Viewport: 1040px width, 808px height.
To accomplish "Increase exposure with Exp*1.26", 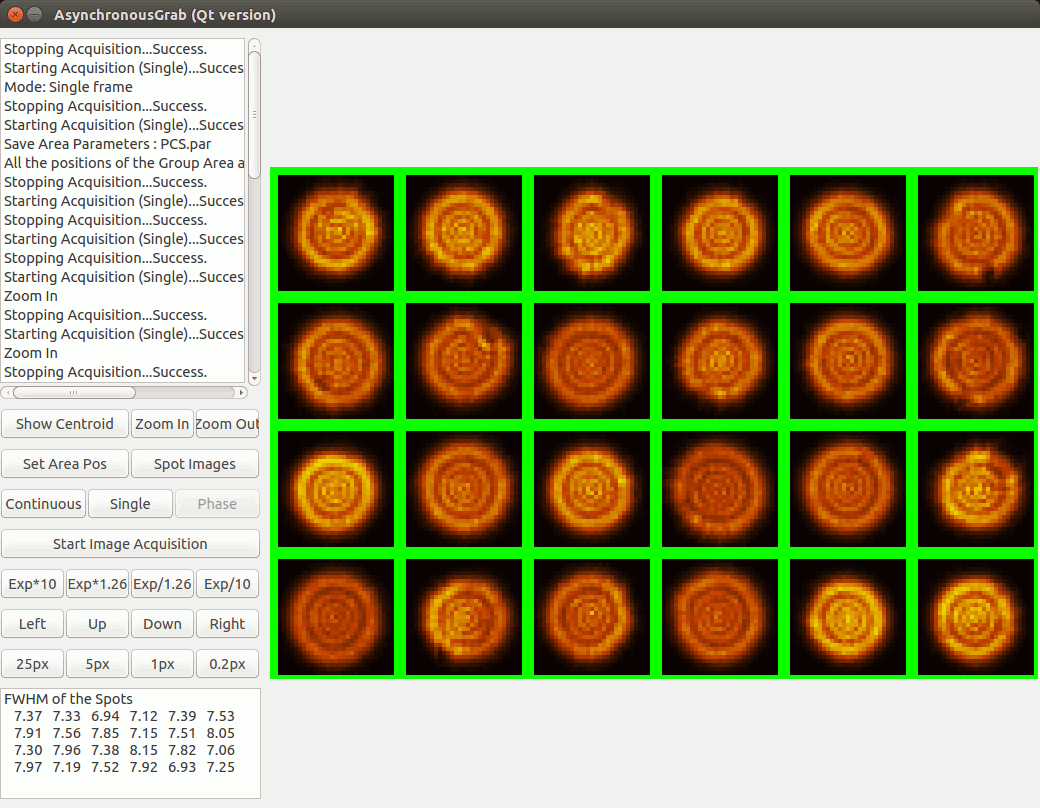I will pyautogui.click(x=97, y=584).
